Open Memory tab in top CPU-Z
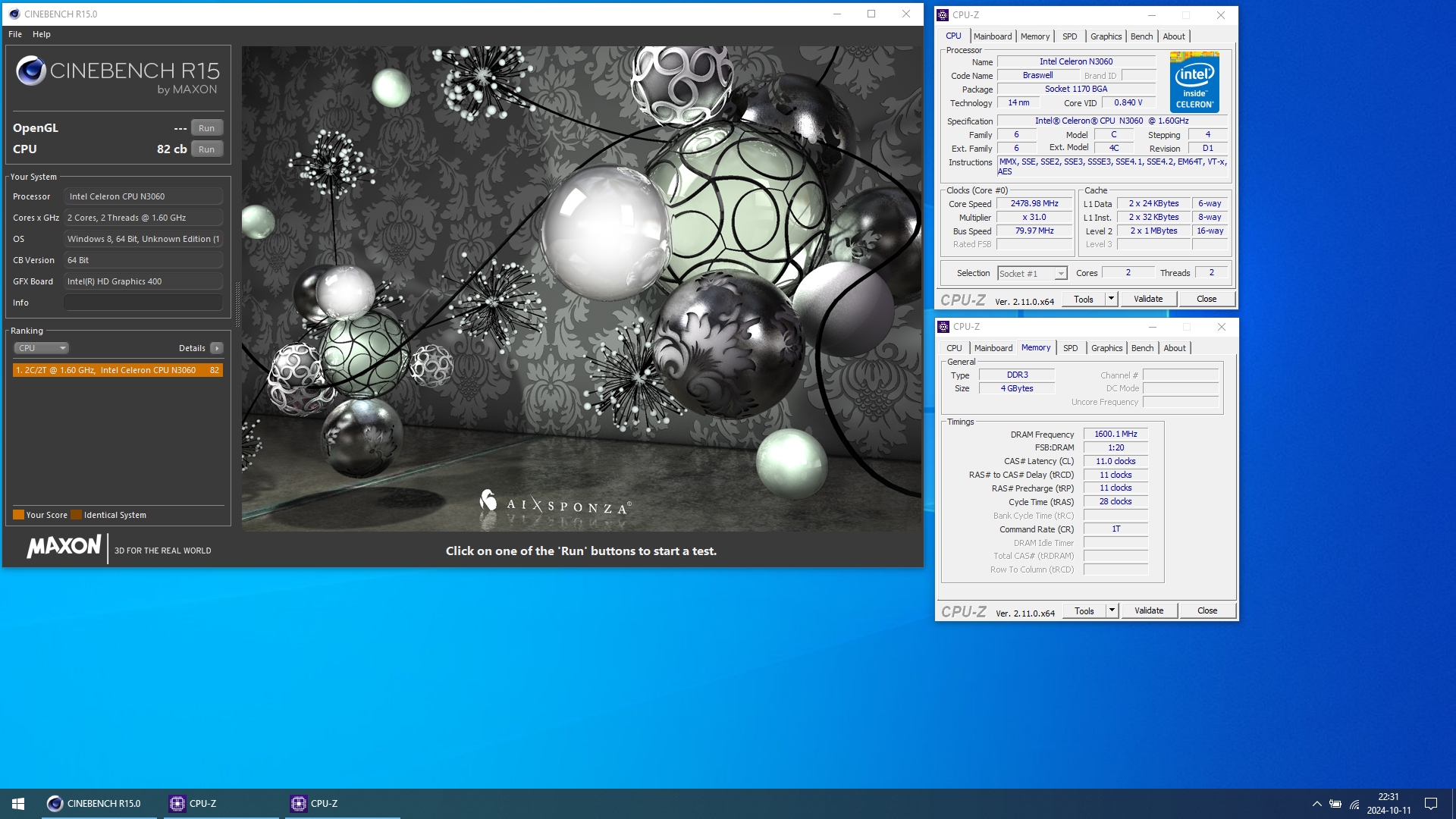This screenshot has width=1456, height=819. tap(1035, 36)
